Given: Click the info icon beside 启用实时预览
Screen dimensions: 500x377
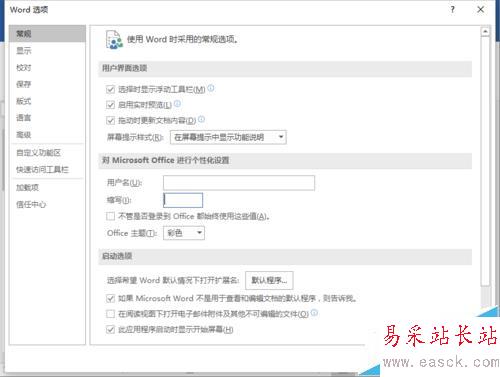Looking at the screenshot, I should click(x=177, y=104).
